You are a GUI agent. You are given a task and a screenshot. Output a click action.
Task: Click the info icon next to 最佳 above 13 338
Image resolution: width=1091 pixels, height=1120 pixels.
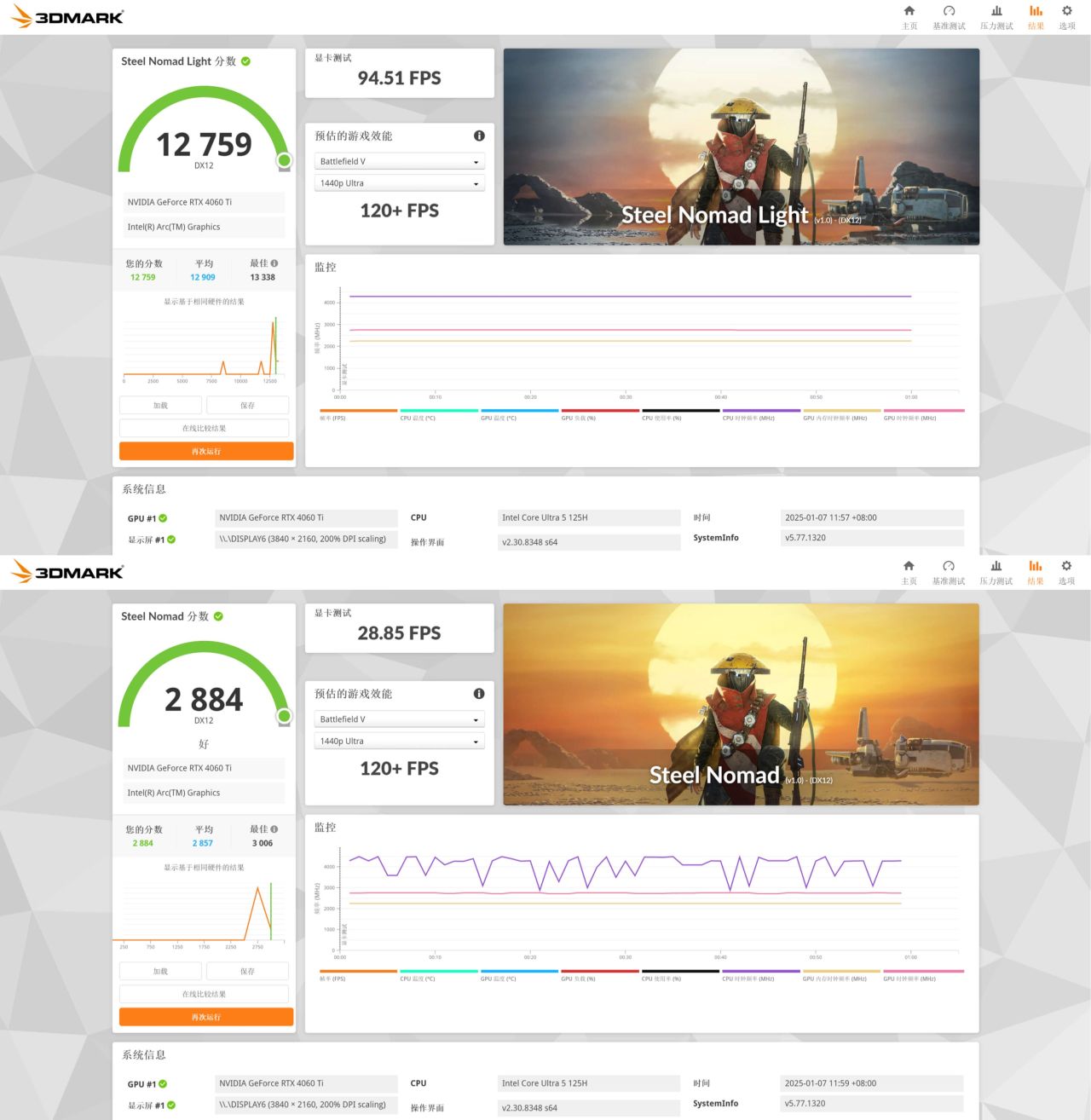point(274,263)
